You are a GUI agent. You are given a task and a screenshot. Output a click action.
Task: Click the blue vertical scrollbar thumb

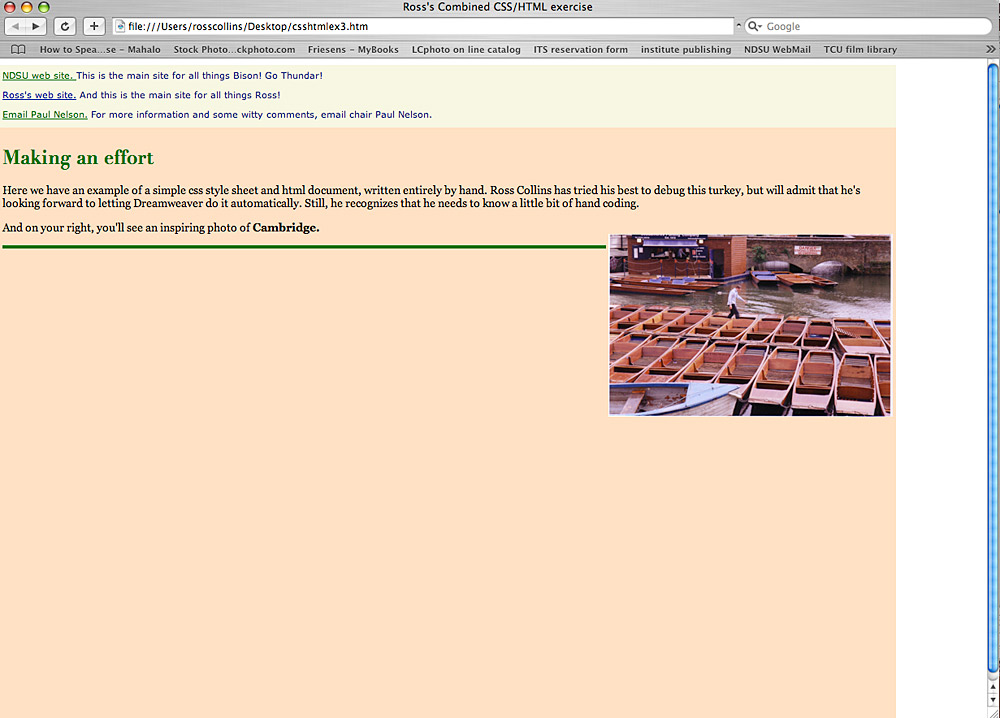[992, 370]
